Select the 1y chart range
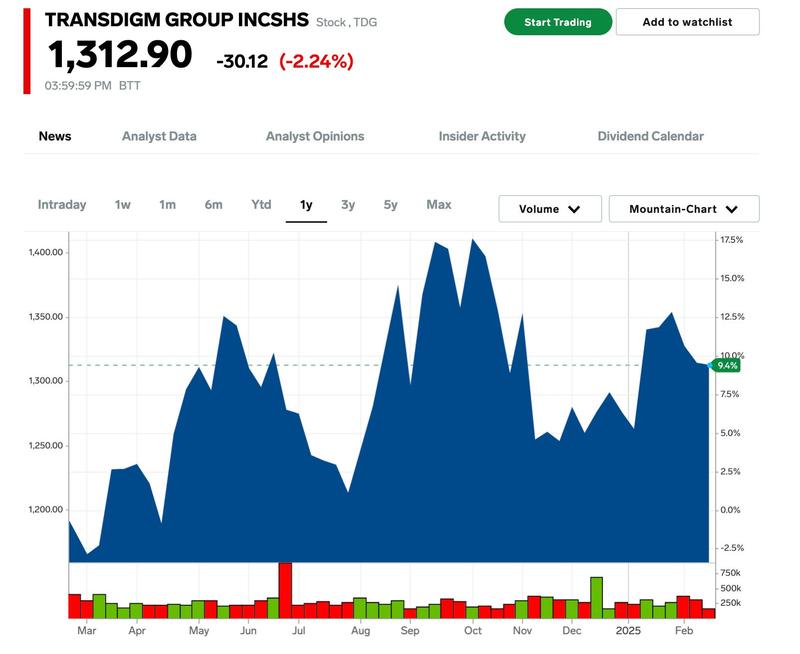This screenshot has height=654, width=800. (306, 205)
